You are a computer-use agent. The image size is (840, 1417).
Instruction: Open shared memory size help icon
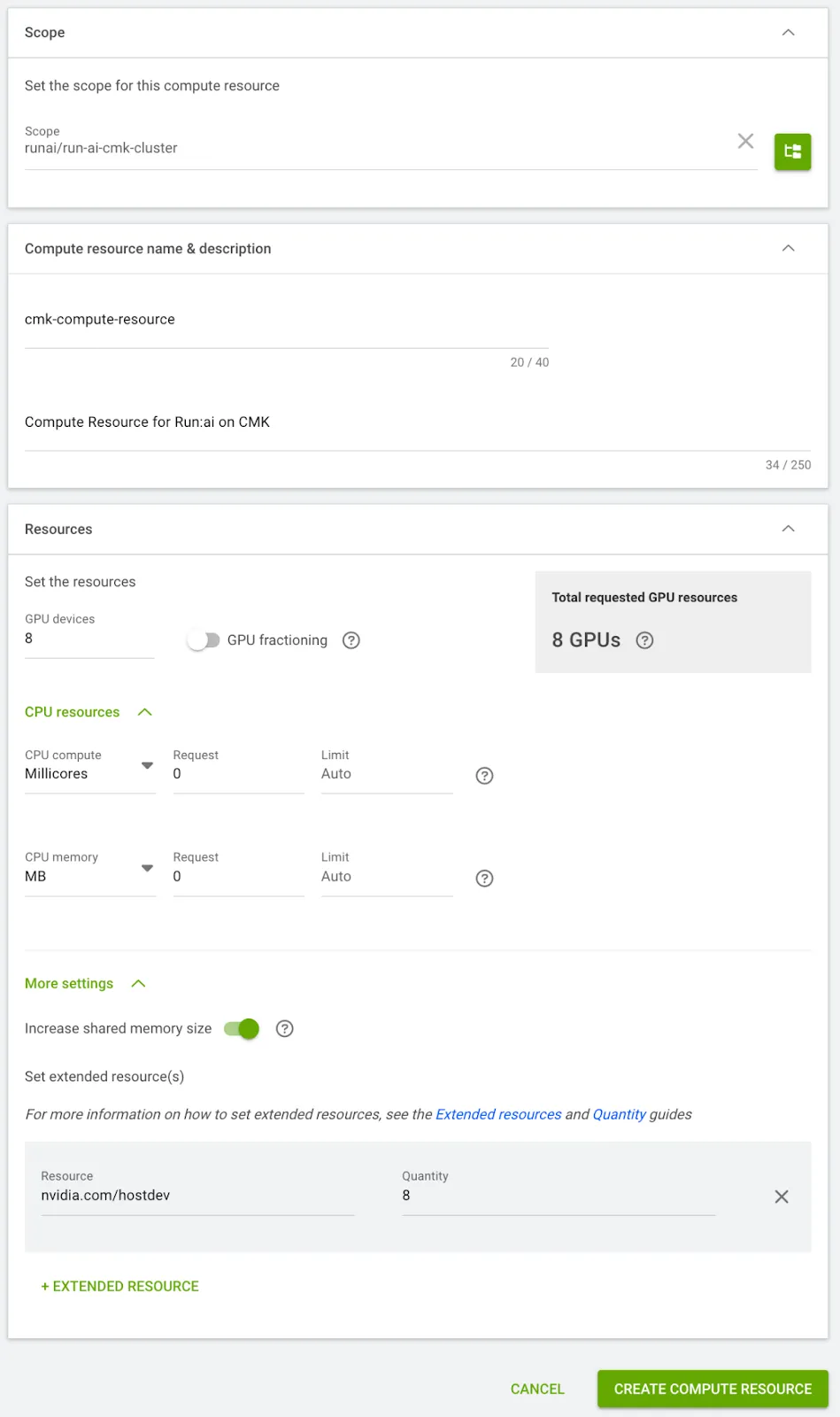(284, 1028)
